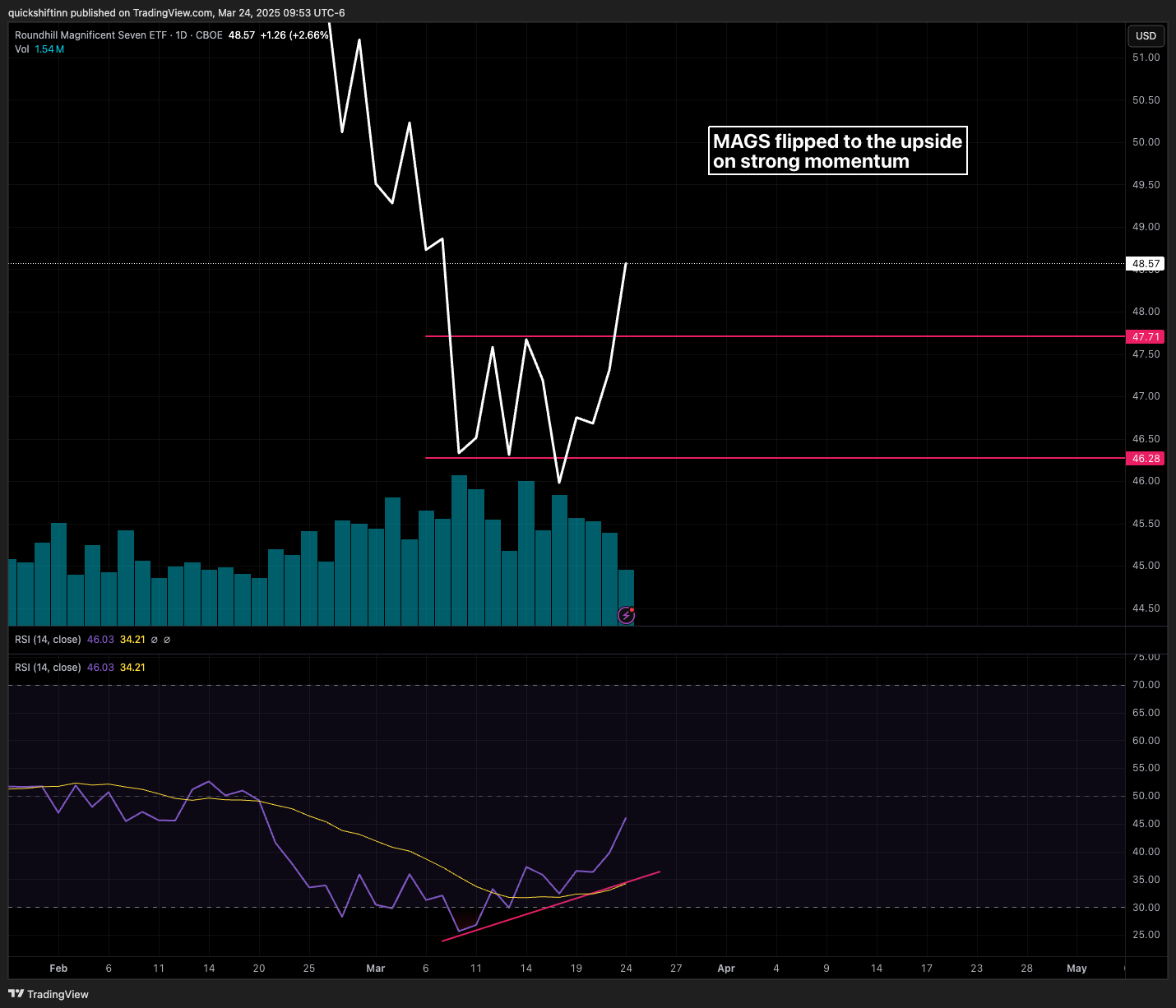Click the 44.50 price scale value

coord(1146,608)
